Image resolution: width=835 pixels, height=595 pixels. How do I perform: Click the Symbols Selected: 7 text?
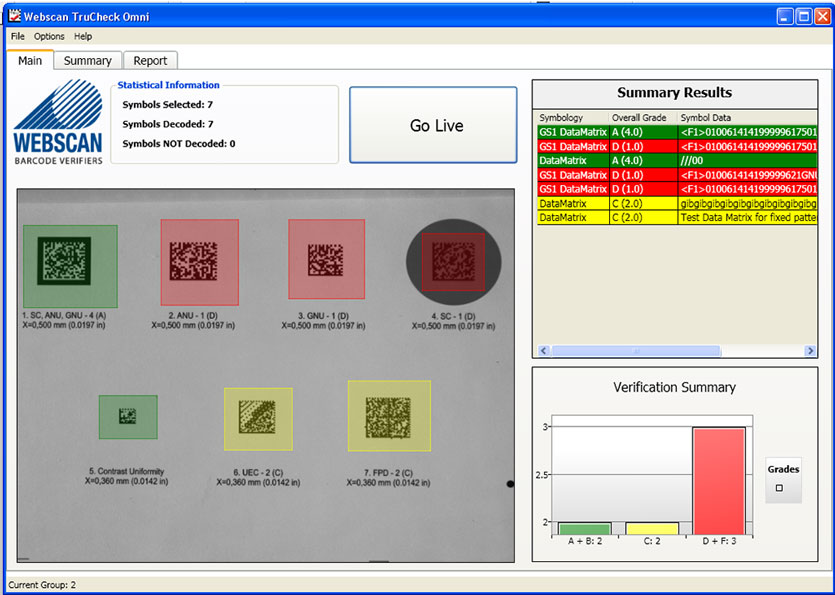pos(168,104)
